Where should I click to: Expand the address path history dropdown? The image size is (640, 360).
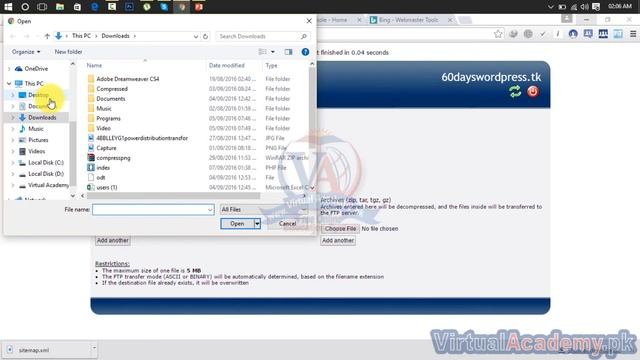click(x=196, y=36)
